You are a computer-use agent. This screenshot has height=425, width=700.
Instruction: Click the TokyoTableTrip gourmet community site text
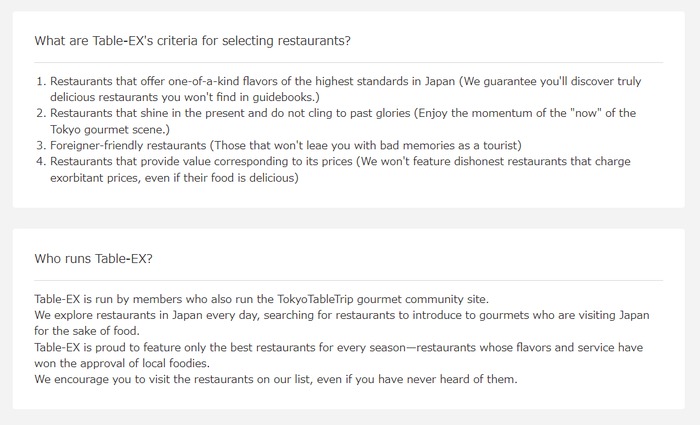pyautogui.click(x=383, y=299)
